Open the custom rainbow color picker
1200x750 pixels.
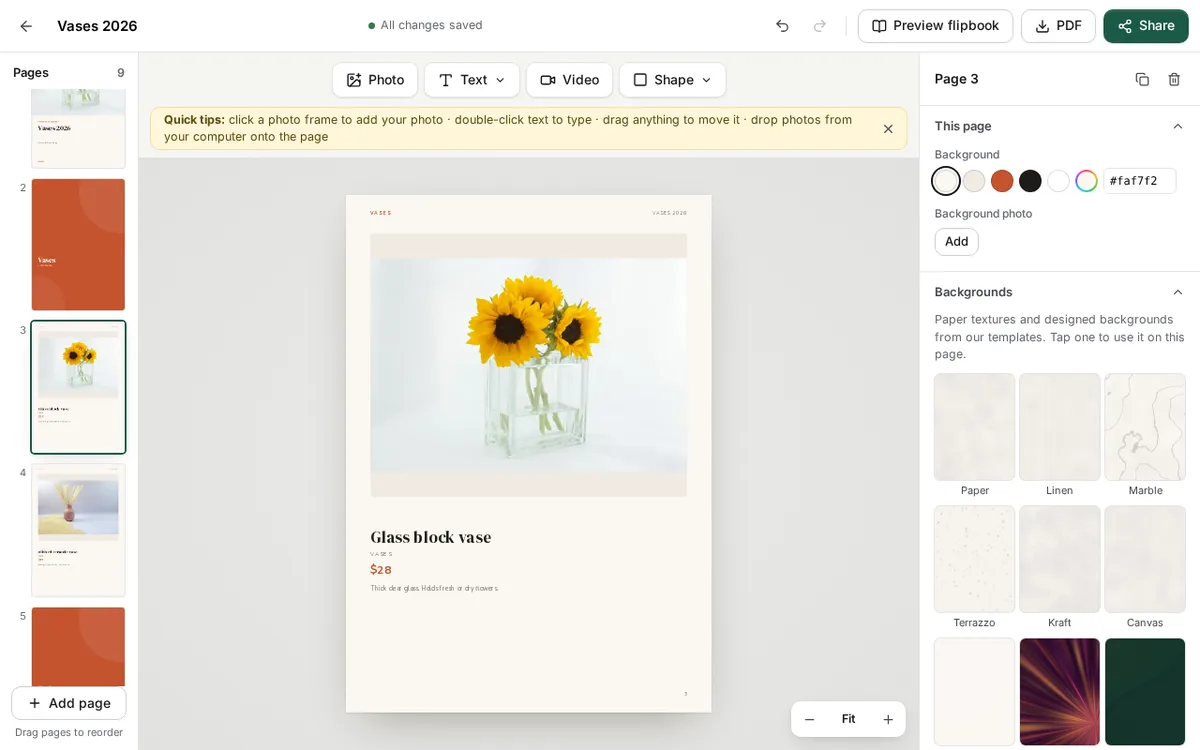(1086, 181)
